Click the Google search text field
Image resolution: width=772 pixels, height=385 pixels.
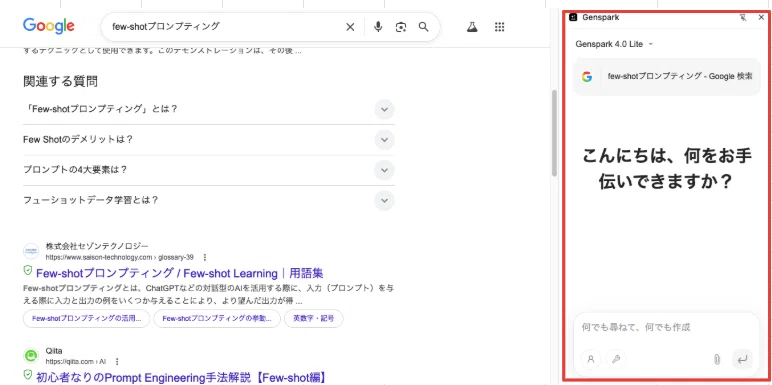click(x=224, y=27)
